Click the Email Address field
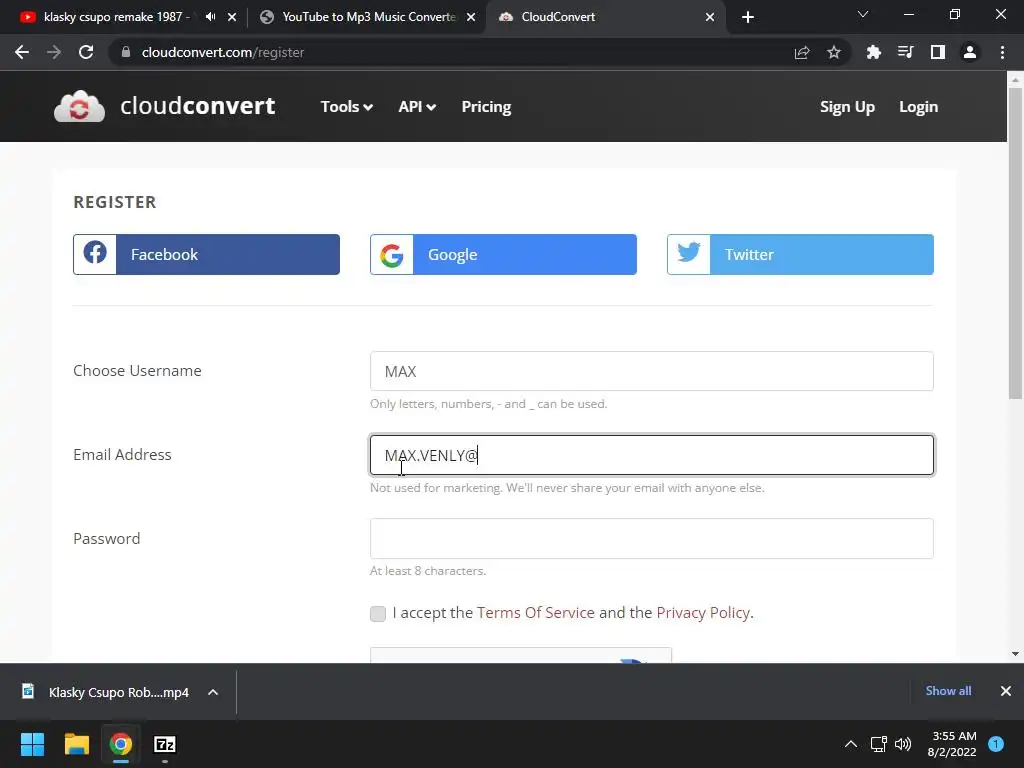Screen dimensions: 1024x768 pyautogui.click(x=651, y=455)
